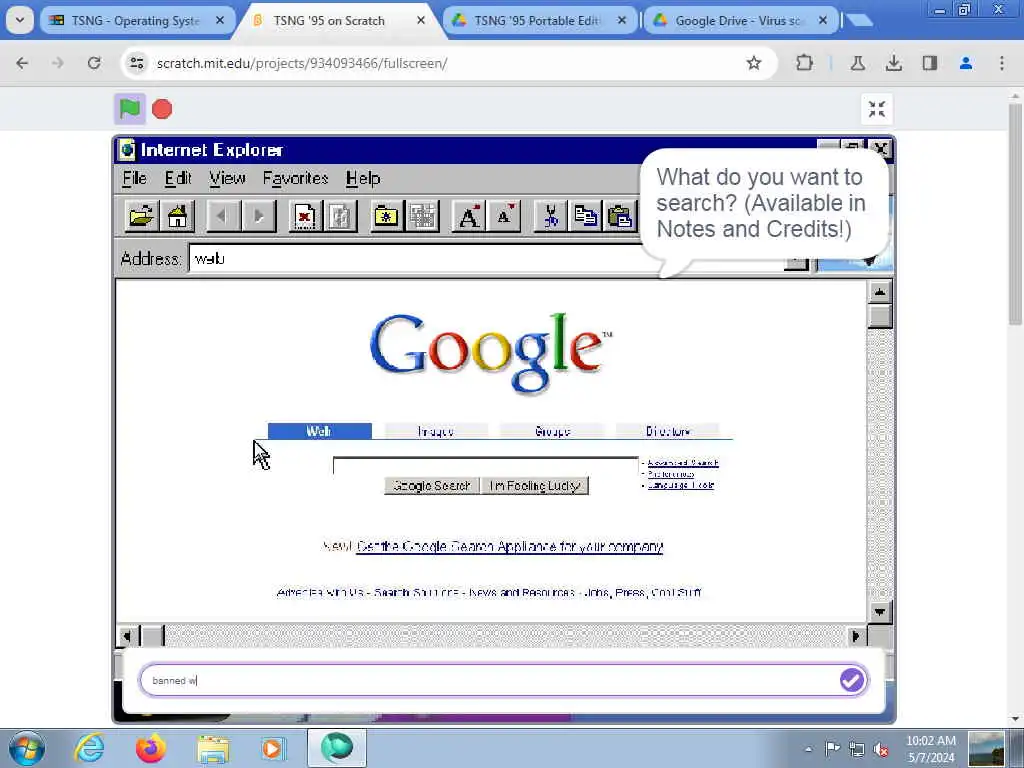Viewport: 1024px width, 768px height.
Task: Open the Windows Start button
Action: 27,748
